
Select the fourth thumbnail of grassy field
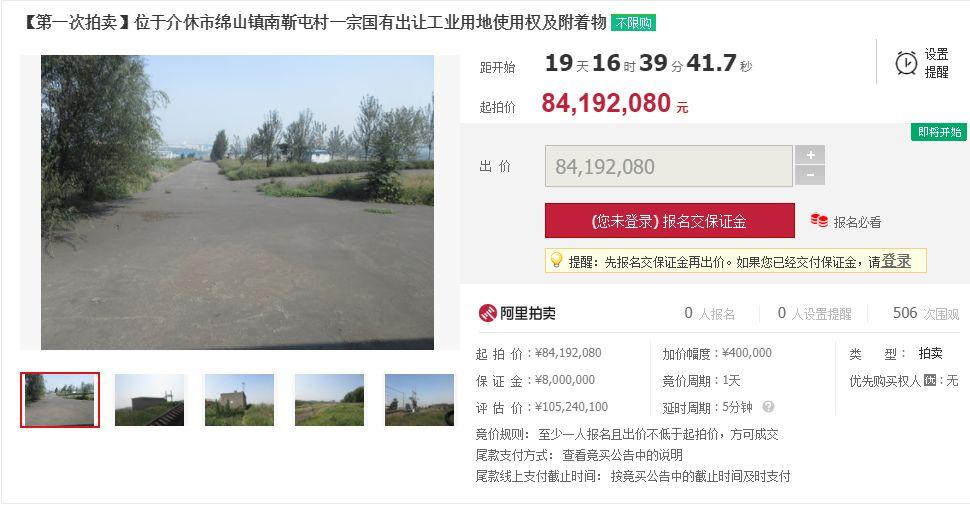pyautogui.click(x=329, y=400)
